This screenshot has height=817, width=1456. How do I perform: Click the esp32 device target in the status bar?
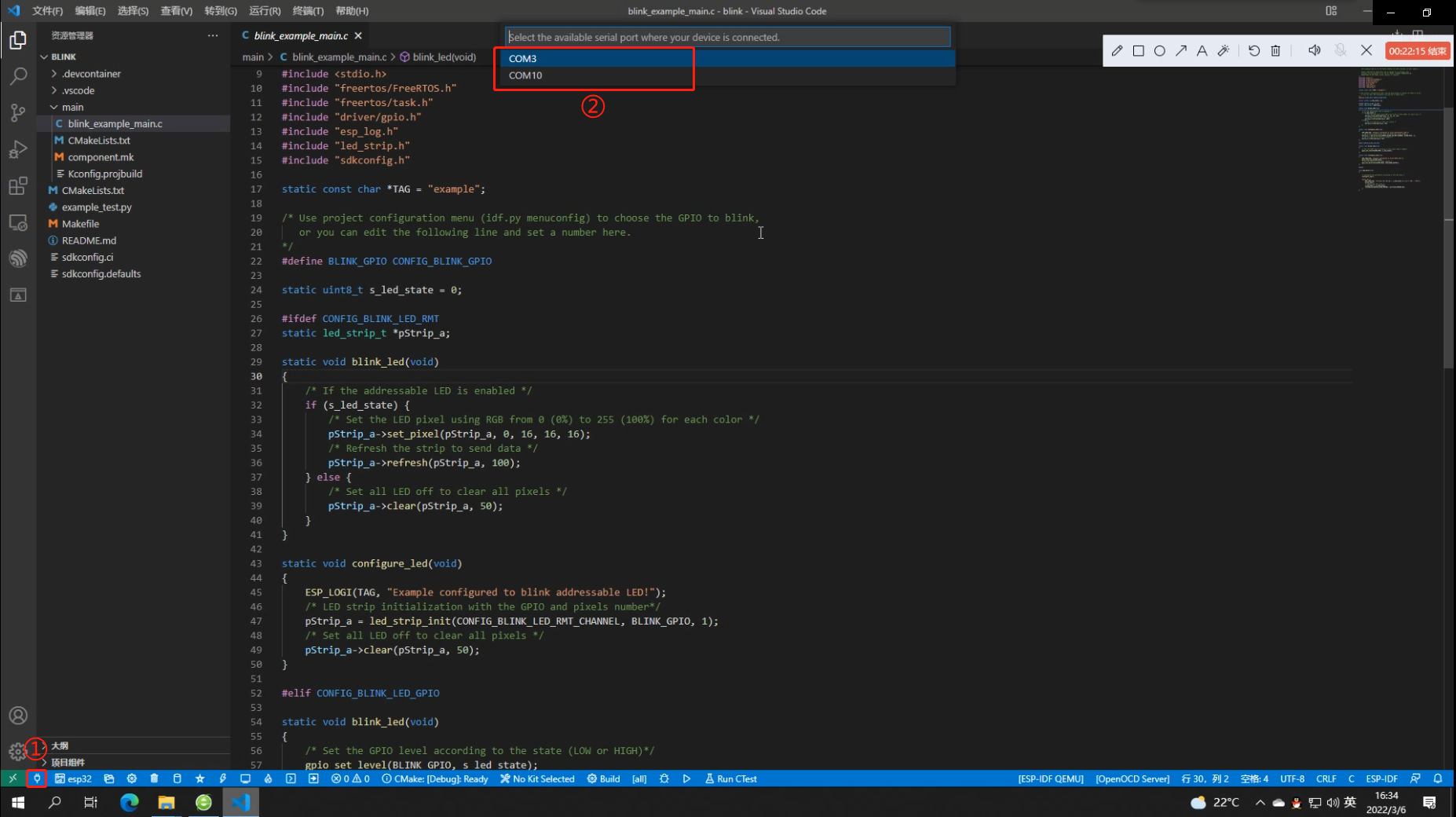74,779
